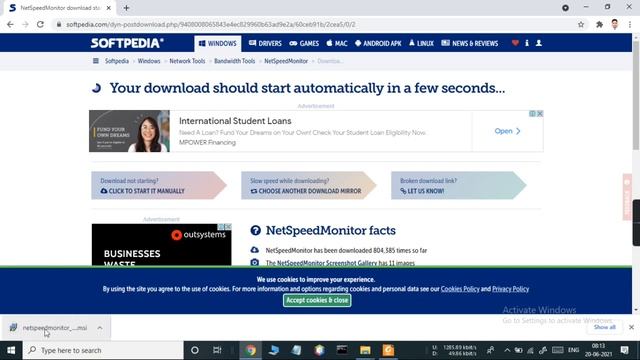
Task: Go to NetSpeedMonitor breadcrumb
Action: 286,61
